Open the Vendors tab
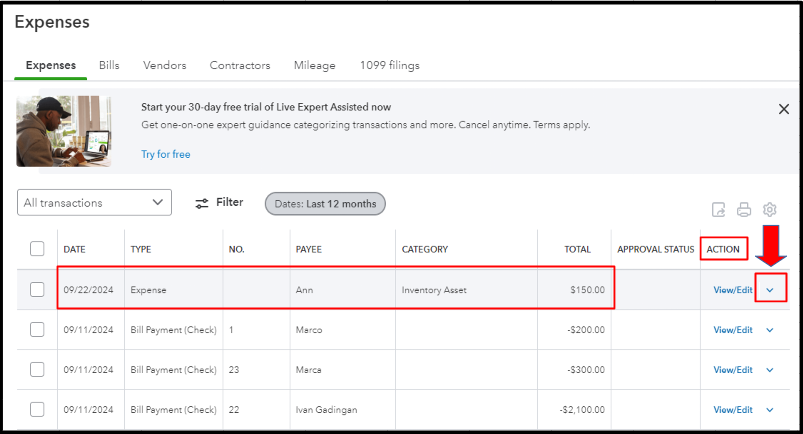Screen dimensions: 803x434 (164, 66)
